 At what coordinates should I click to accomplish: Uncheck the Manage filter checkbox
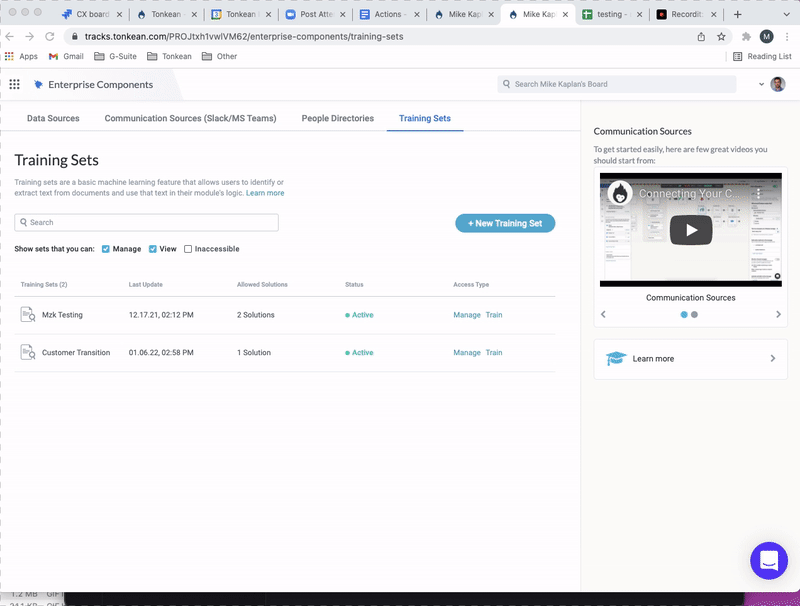tap(106, 249)
